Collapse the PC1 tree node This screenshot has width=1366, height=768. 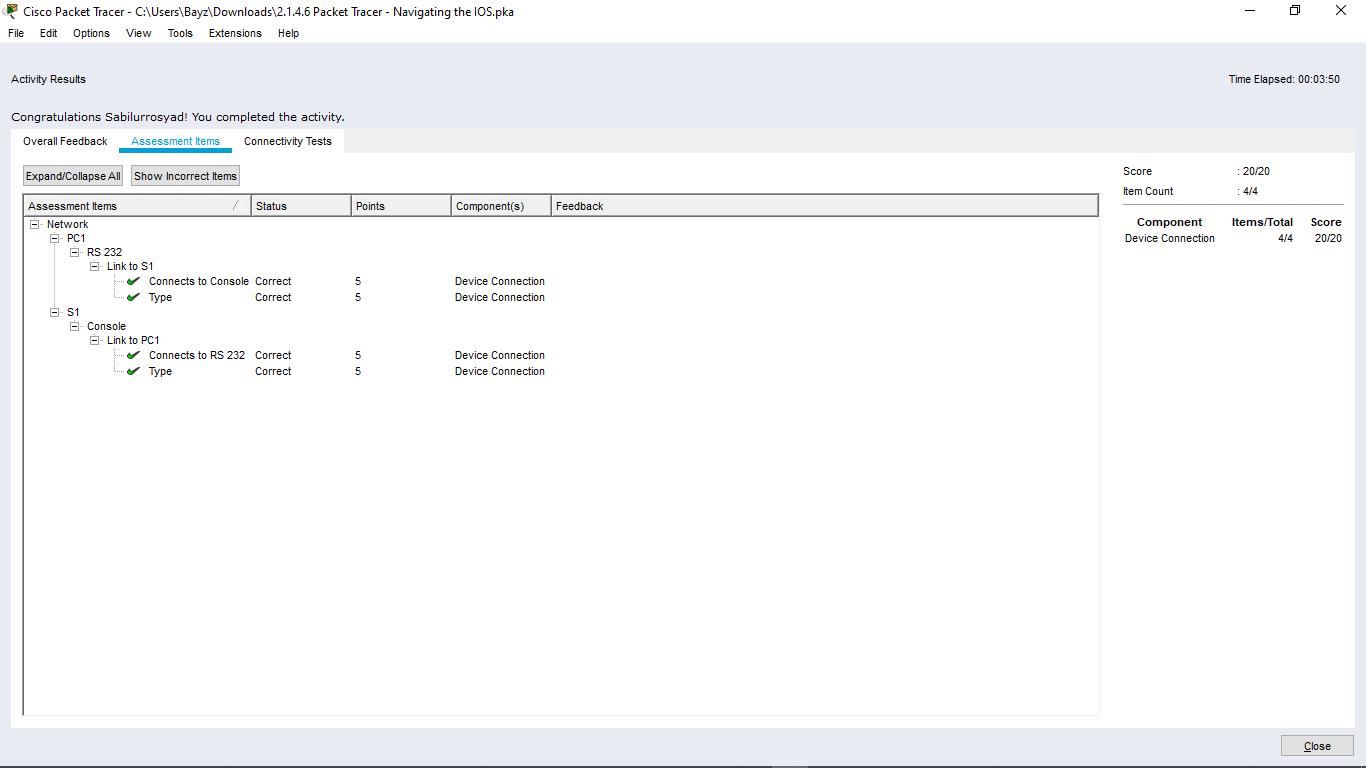(55, 238)
